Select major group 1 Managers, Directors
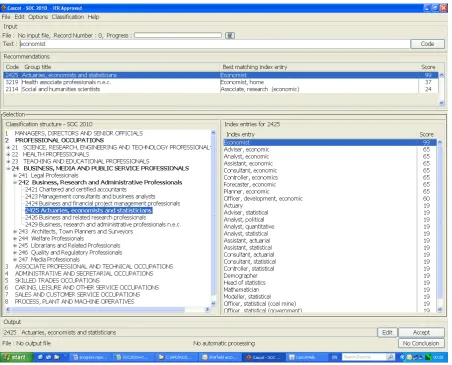Image resolution: width=452 pixels, height=365 pixels. point(74,133)
